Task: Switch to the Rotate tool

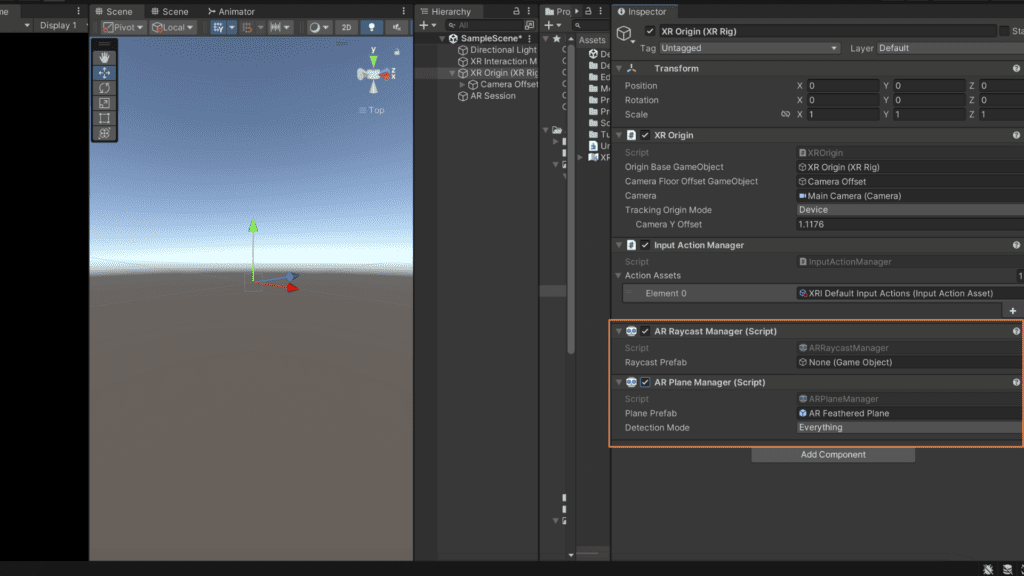Action: 104,87
